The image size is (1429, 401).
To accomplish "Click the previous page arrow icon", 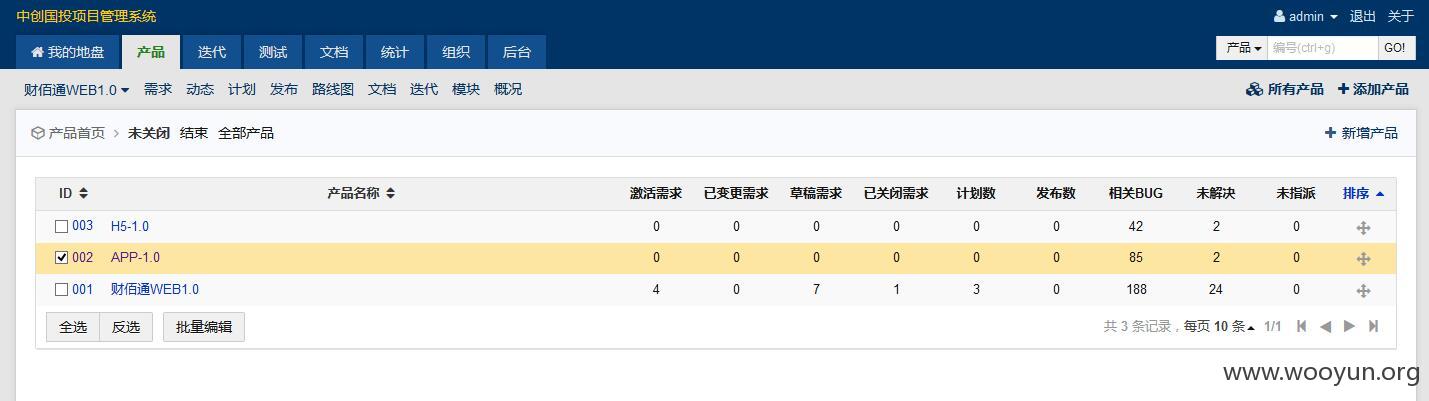I will click(1325, 326).
